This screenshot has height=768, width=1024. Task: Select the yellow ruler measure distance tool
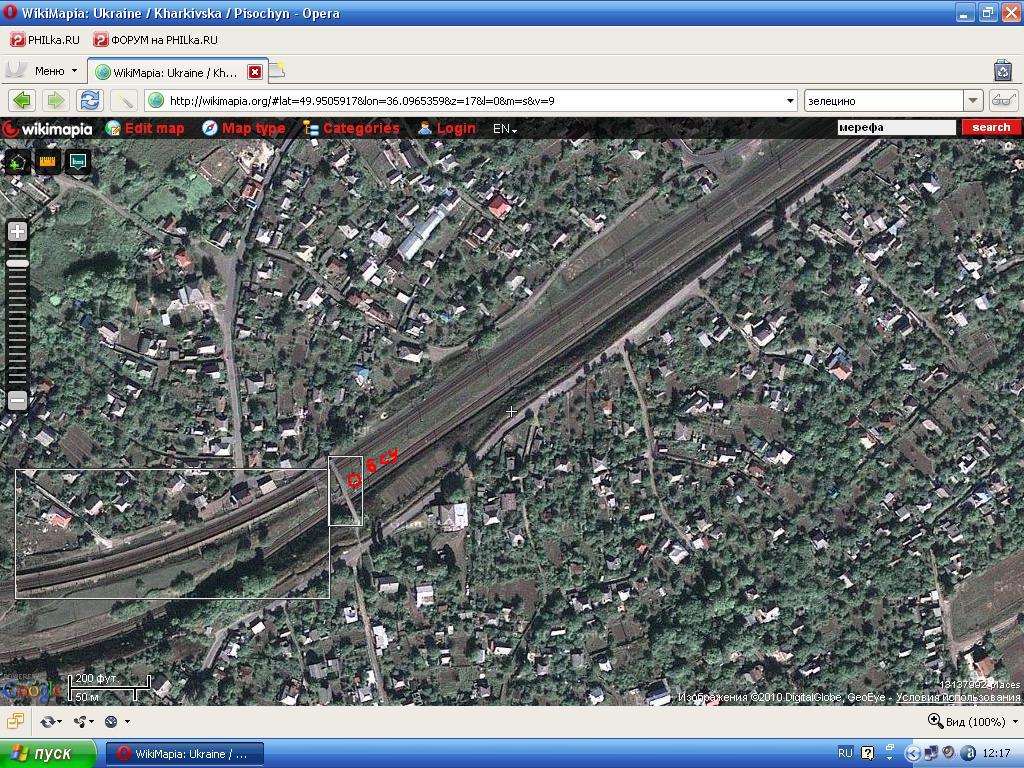click(47, 161)
